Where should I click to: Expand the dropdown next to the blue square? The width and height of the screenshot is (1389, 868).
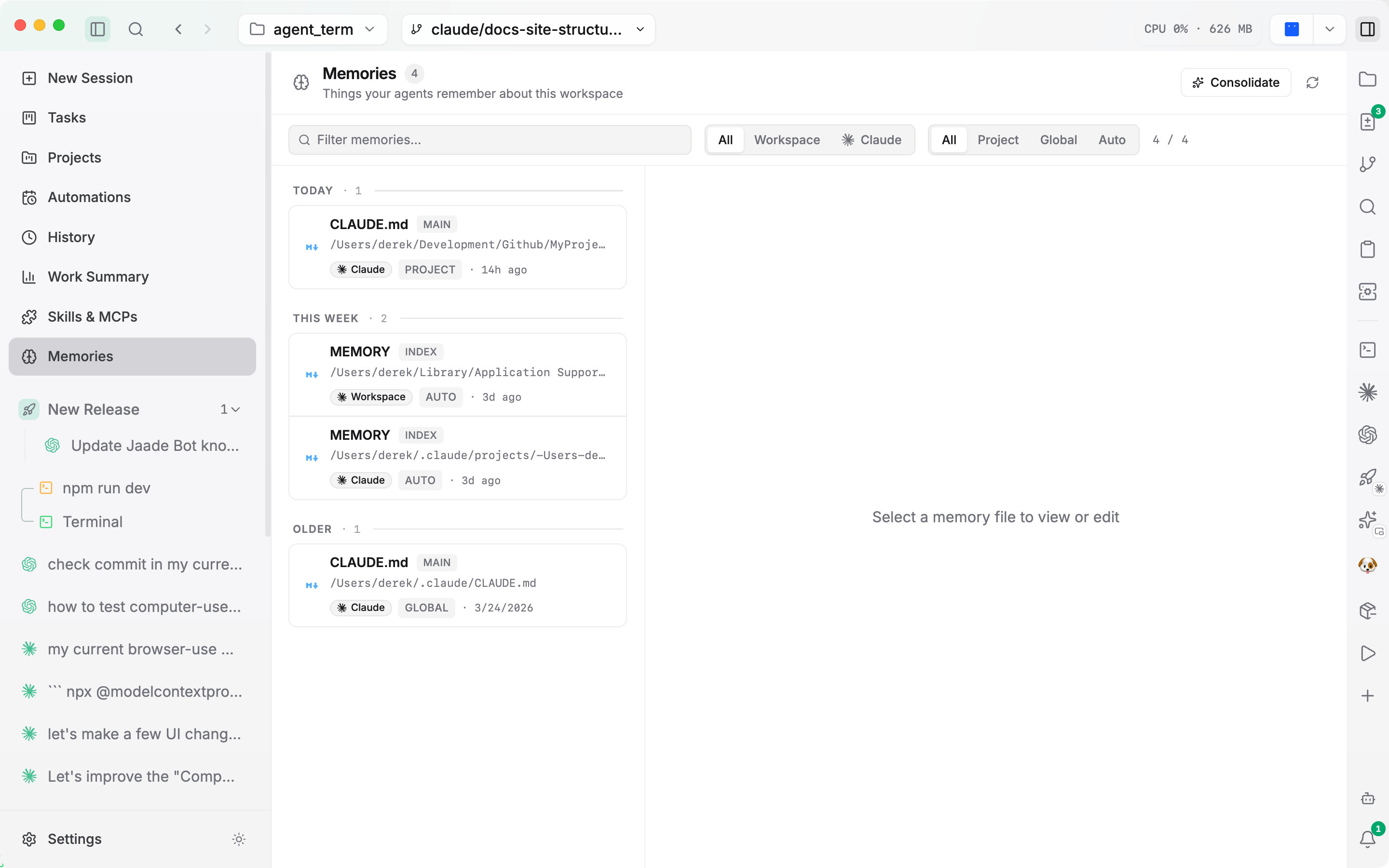click(1329, 29)
